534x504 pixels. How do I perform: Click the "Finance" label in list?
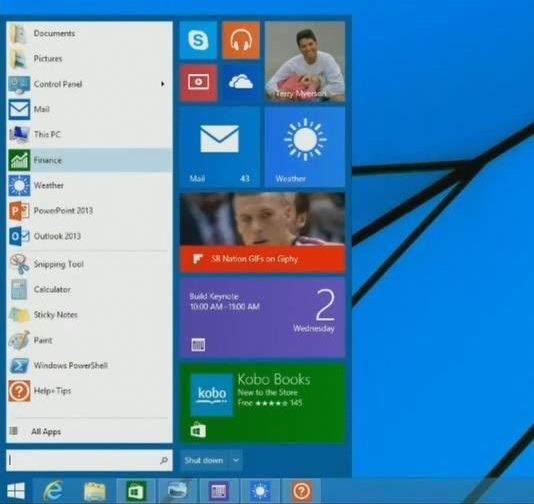pyautogui.click(x=48, y=160)
